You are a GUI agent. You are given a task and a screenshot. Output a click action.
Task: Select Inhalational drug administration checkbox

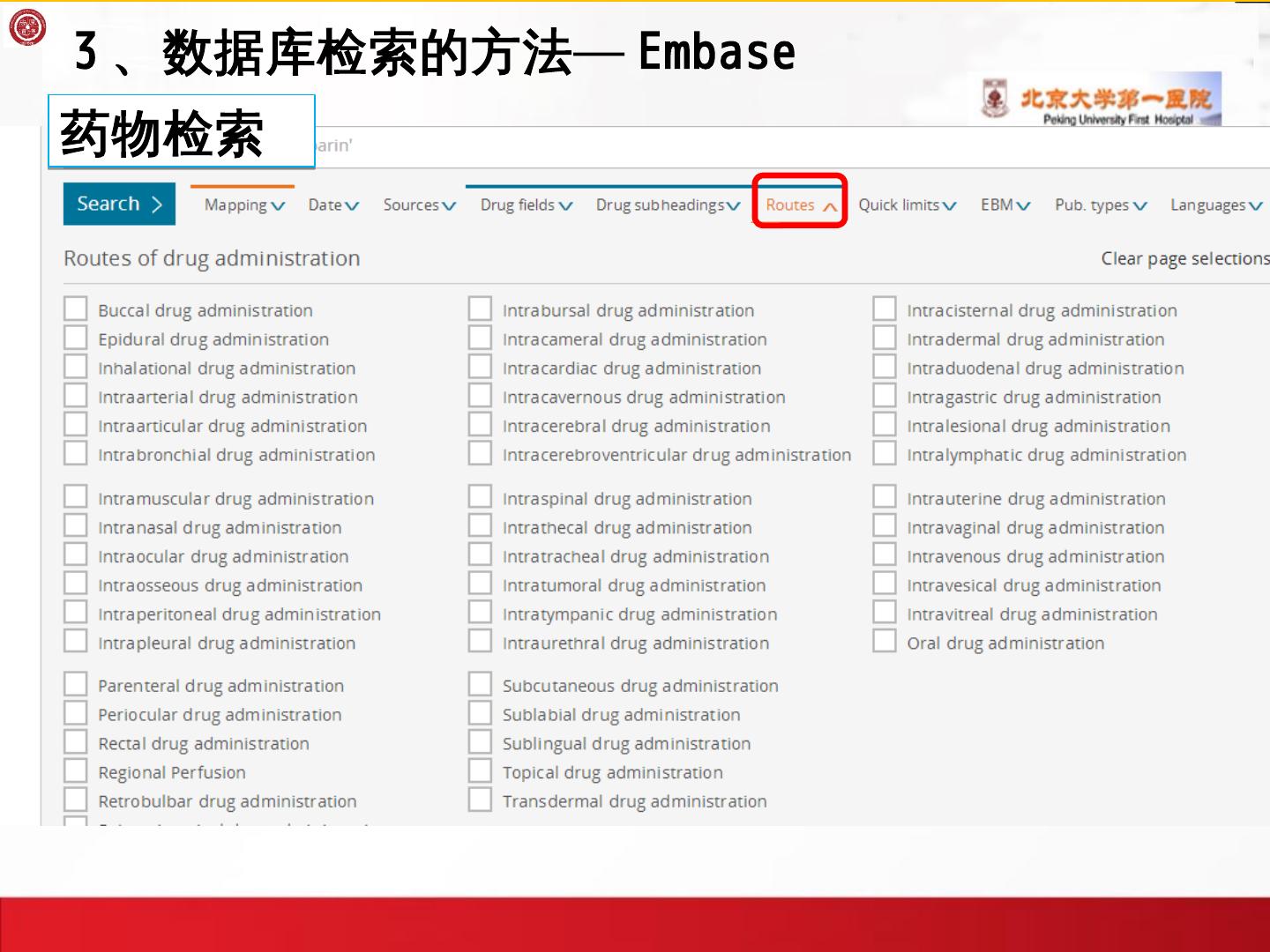pyautogui.click(x=76, y=368)
